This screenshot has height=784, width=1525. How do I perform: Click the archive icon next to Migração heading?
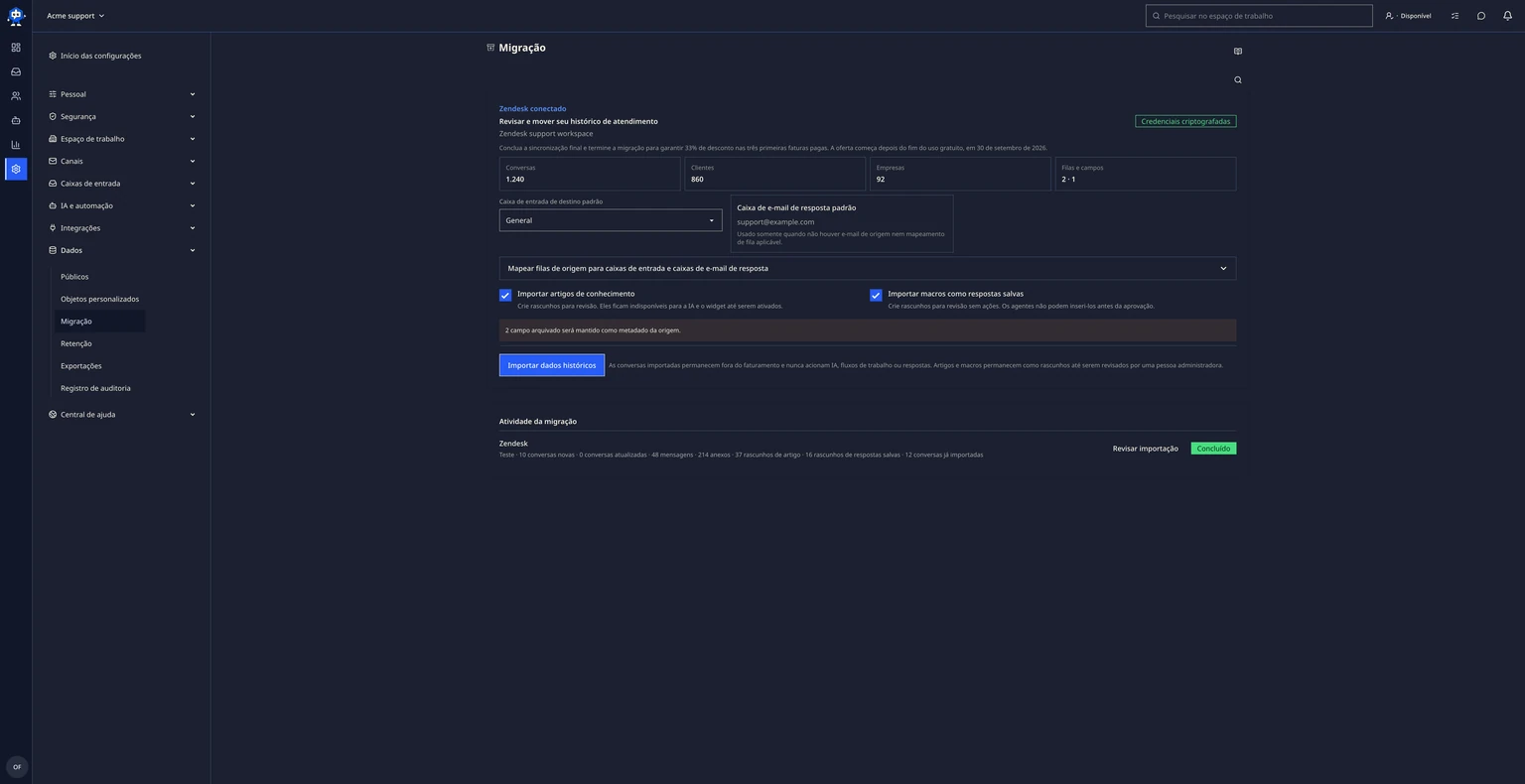490,48
